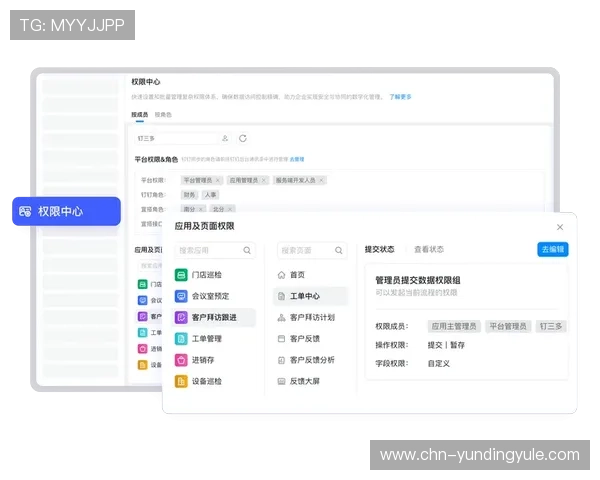Open the 去管理 link beside 平台权限&角色

tap(297, 159)
